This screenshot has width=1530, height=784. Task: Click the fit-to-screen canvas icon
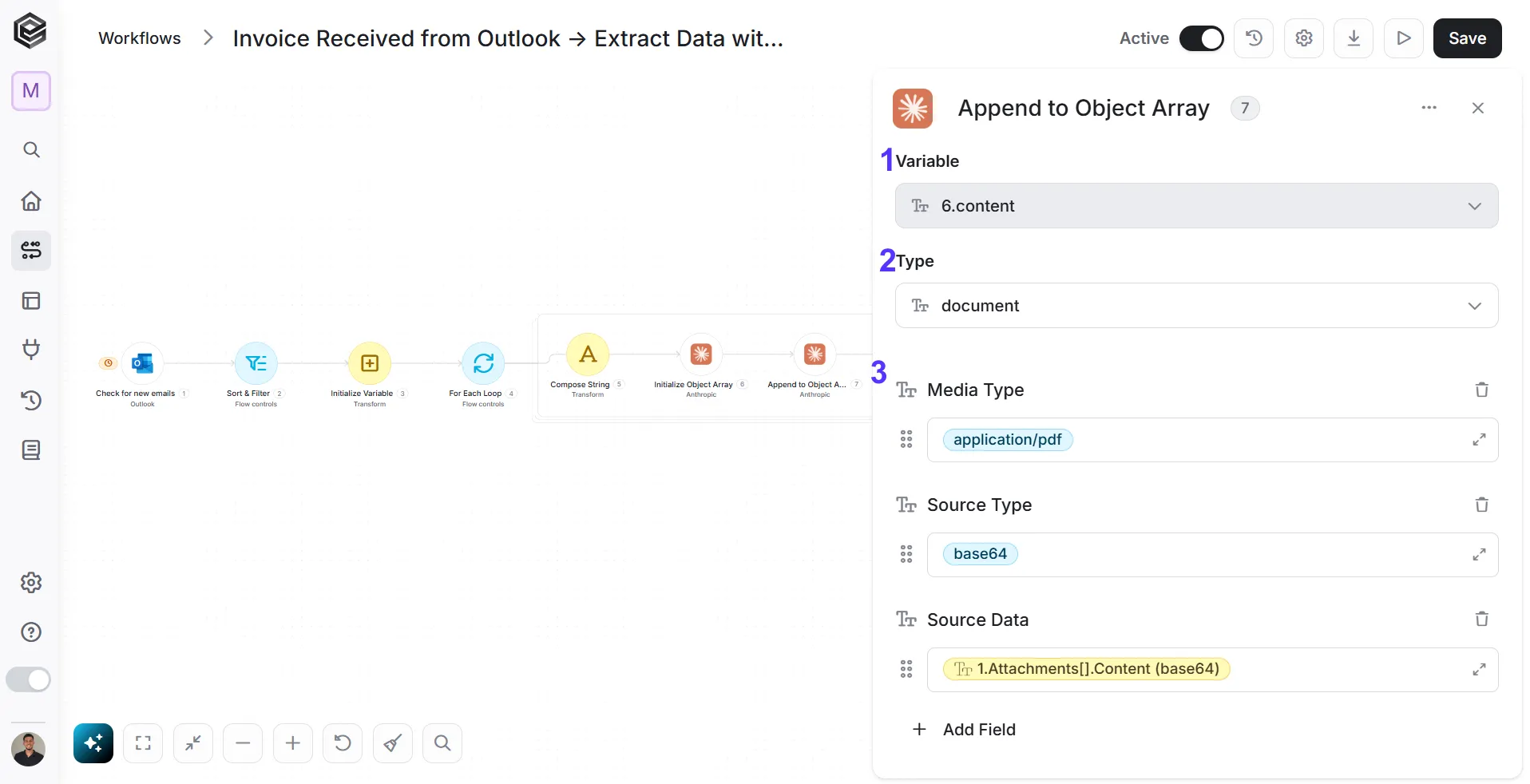click(x=143, y=743)
